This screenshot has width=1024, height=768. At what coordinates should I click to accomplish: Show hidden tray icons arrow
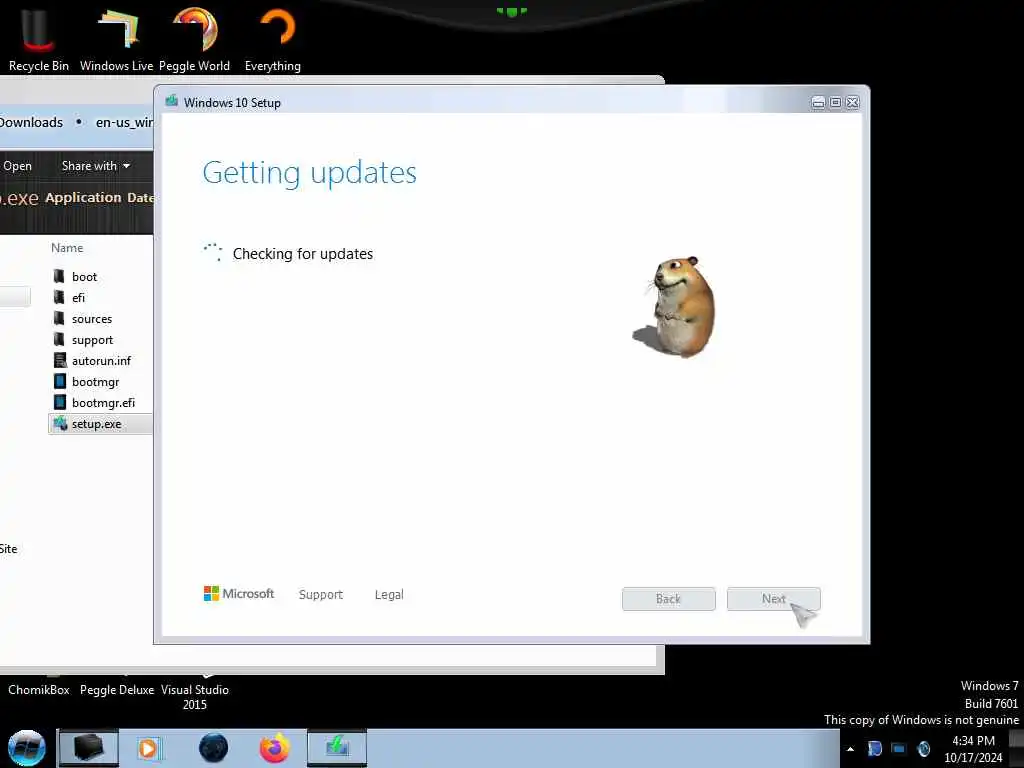pos(850,749)
